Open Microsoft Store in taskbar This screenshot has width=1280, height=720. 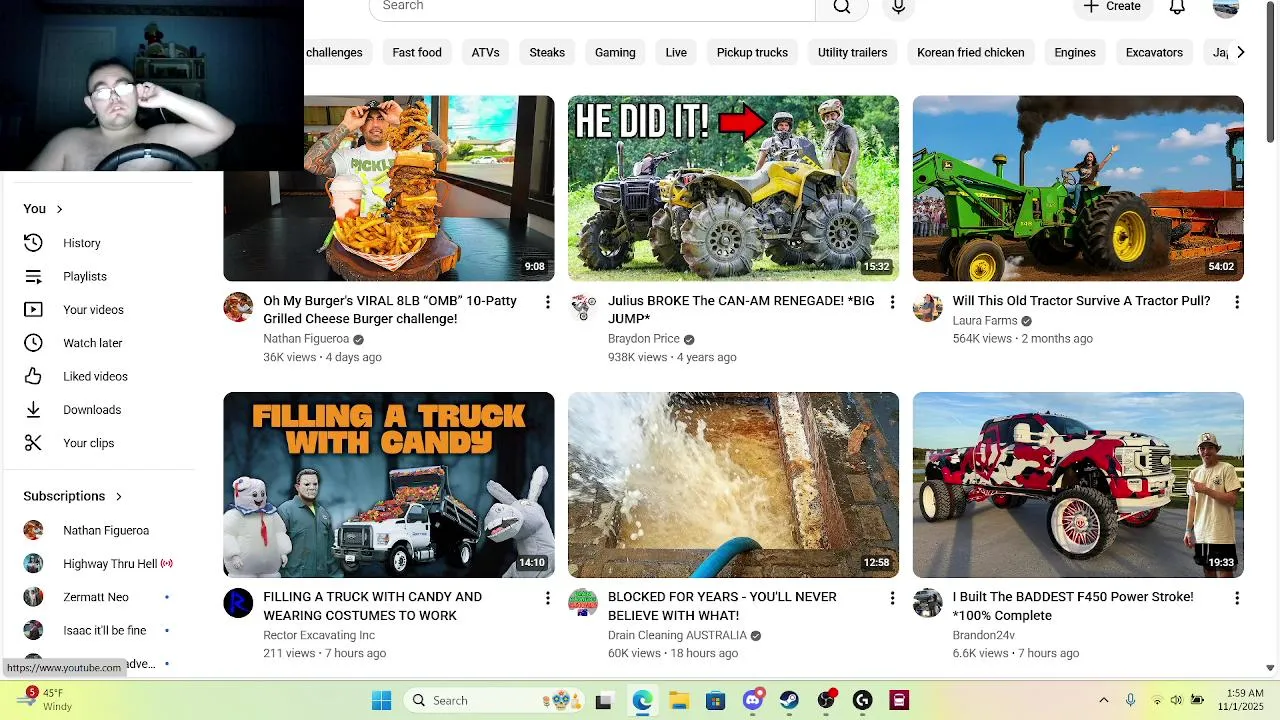715,700
